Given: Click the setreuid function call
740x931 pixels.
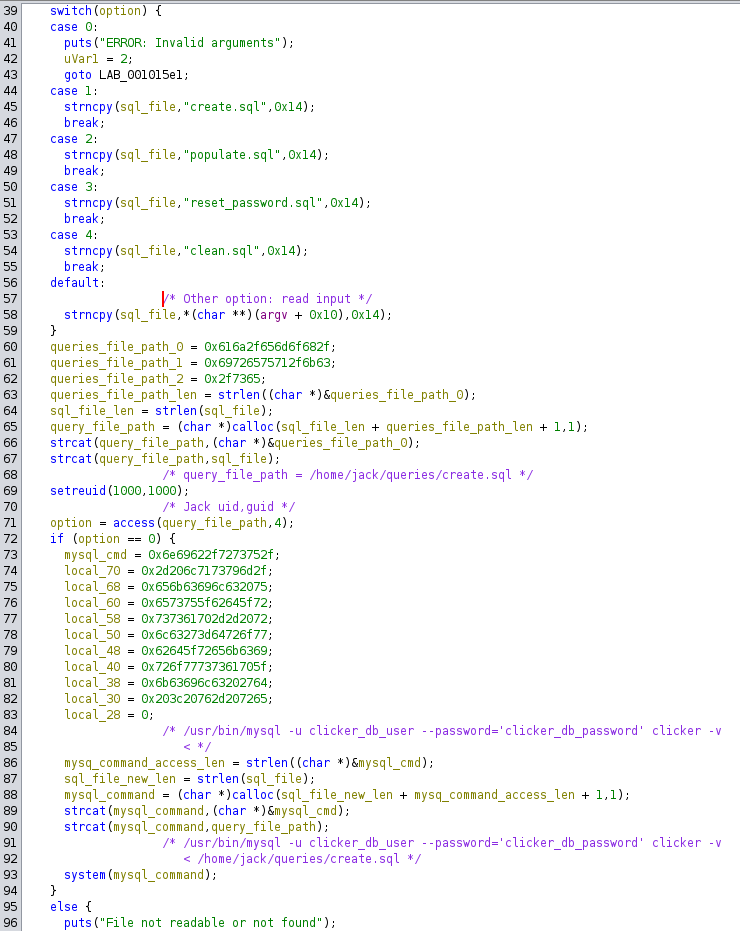Looking at the screenshot, I should pos(77,491).
